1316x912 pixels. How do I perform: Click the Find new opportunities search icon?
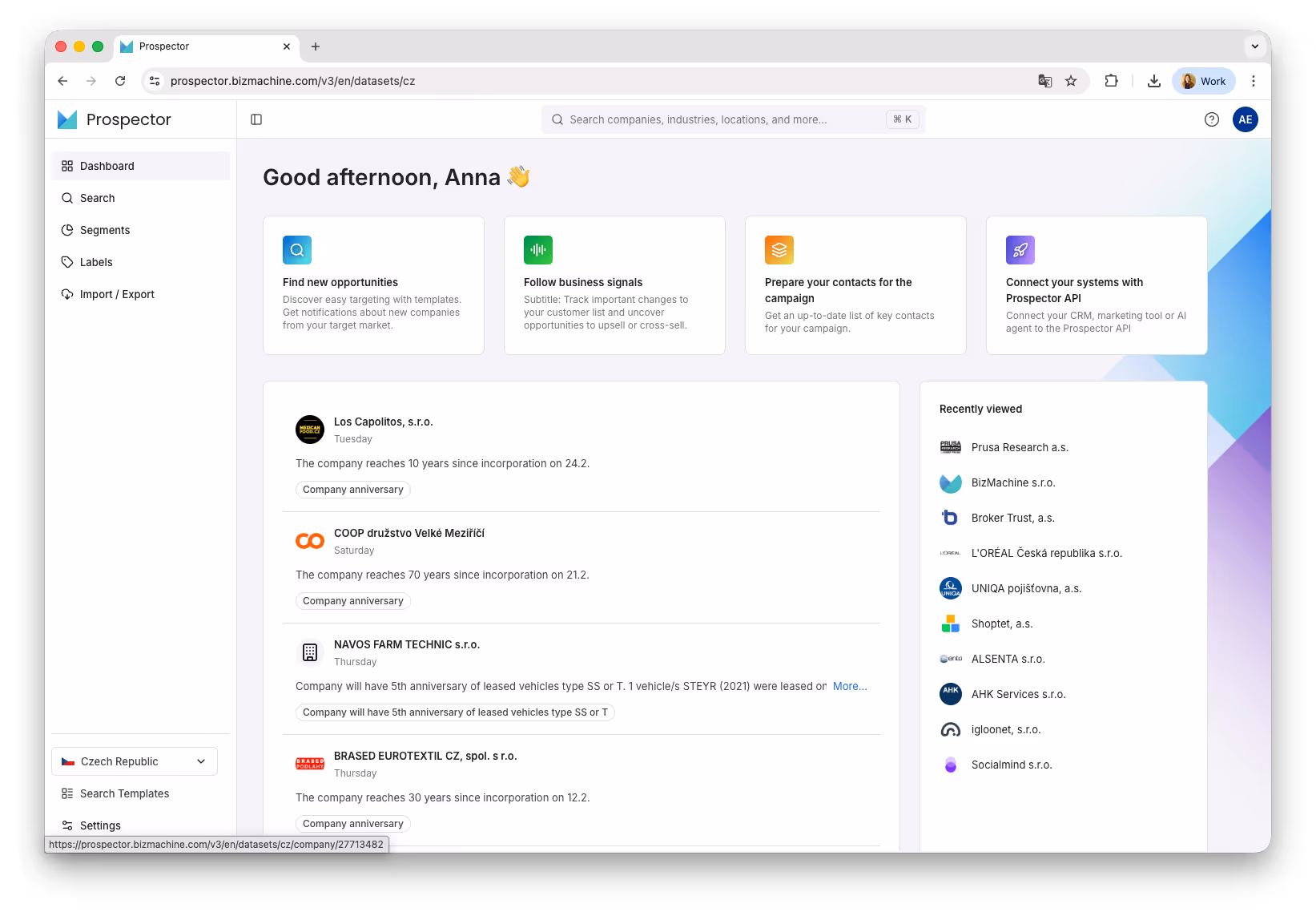[297, 250]
